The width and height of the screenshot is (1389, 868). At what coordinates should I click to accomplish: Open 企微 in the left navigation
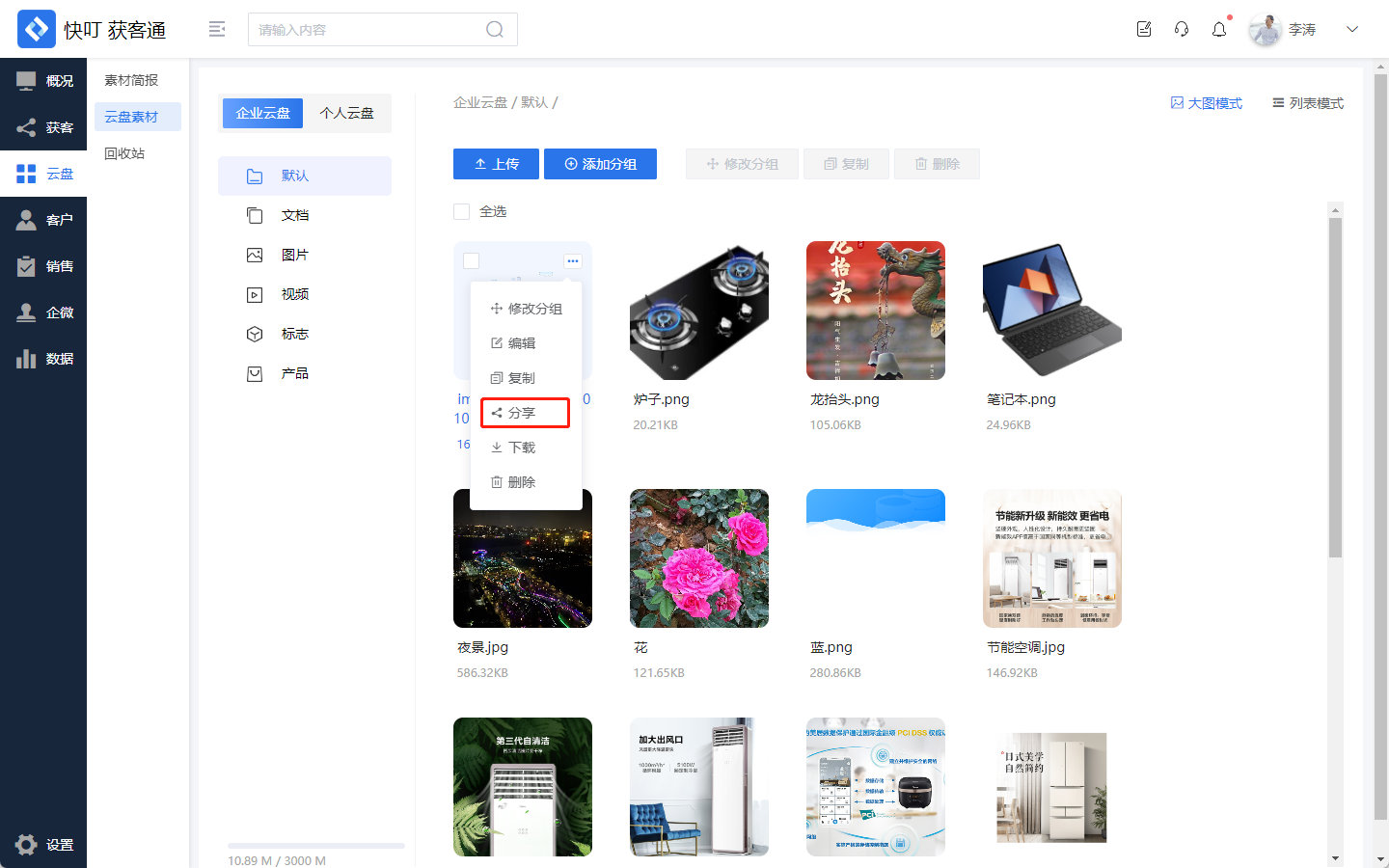[x=43, y=312]
